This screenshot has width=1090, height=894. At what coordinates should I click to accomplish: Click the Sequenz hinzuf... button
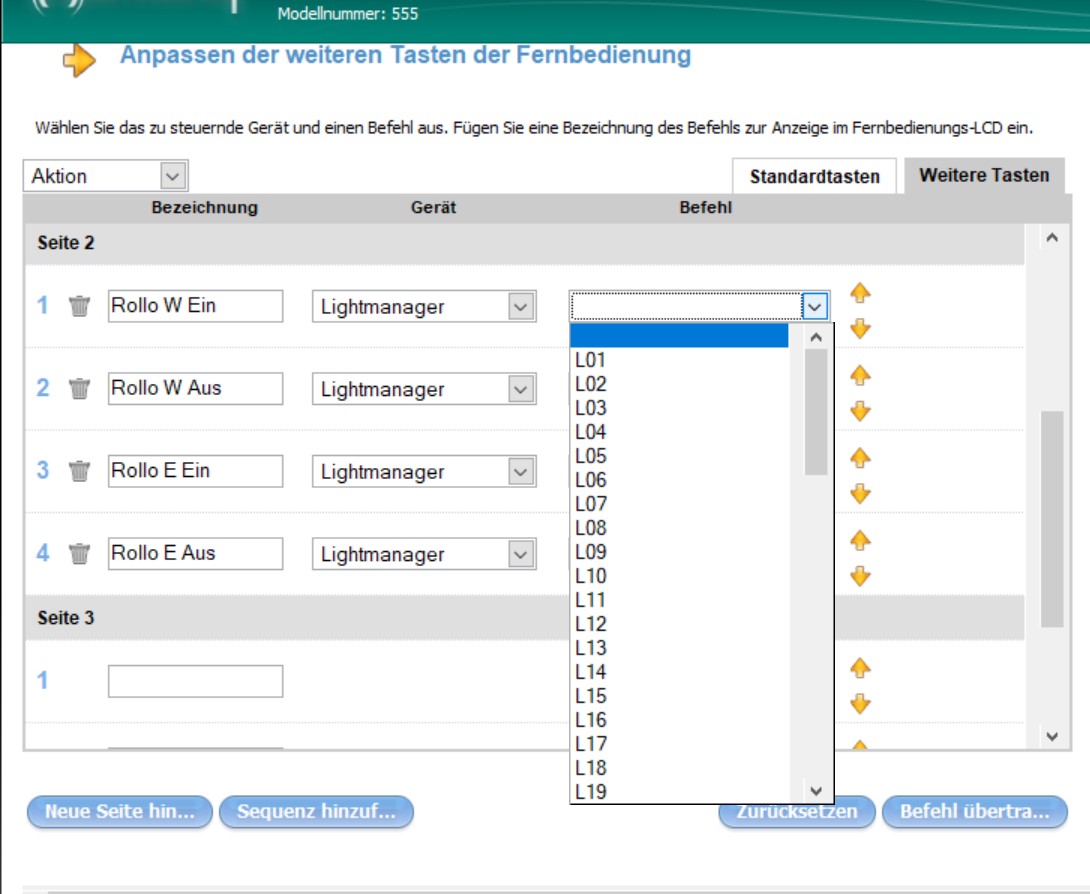click(316, 812)
